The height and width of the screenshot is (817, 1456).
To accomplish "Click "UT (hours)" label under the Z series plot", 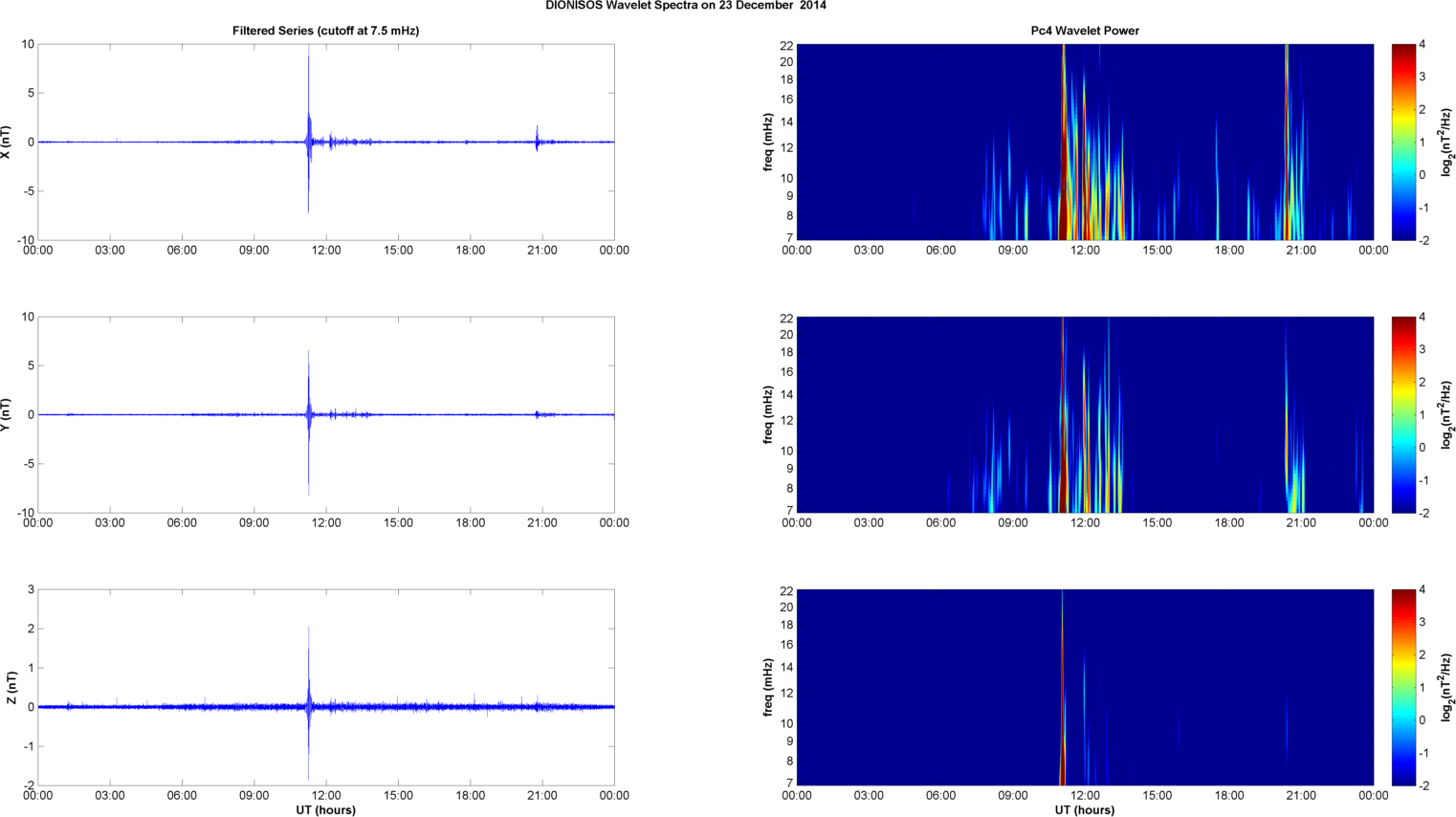I will (325, 809).
